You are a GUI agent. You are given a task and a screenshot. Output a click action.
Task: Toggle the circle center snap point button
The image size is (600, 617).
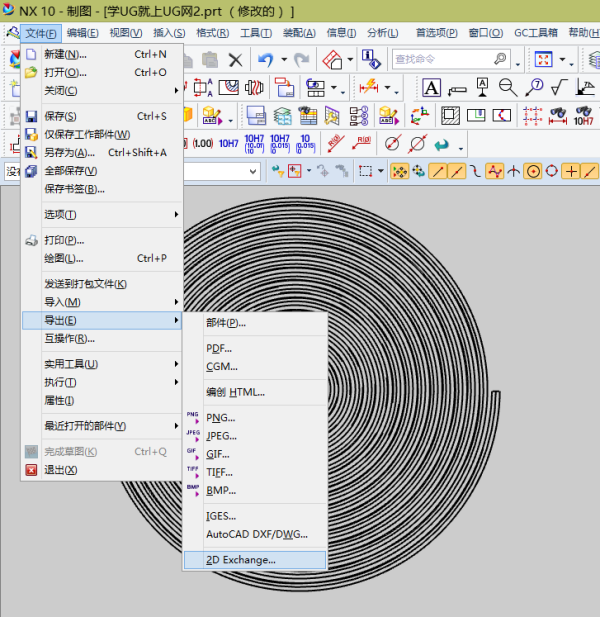tap(533, 171)
